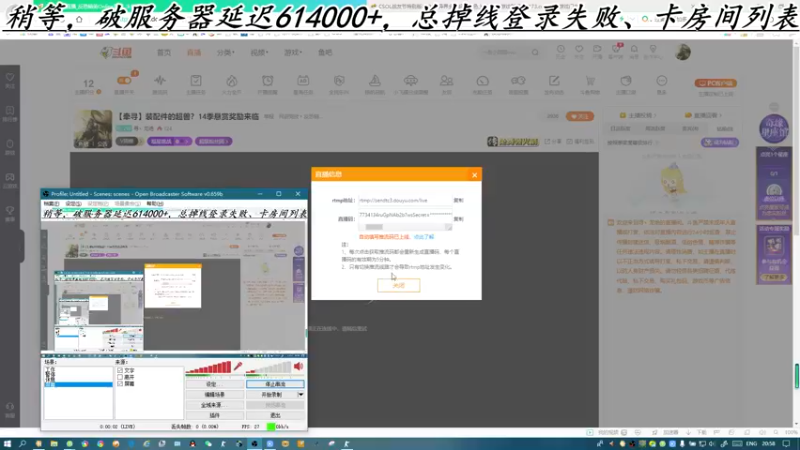Click the OBS 退出 exit button

click(275, 415)
